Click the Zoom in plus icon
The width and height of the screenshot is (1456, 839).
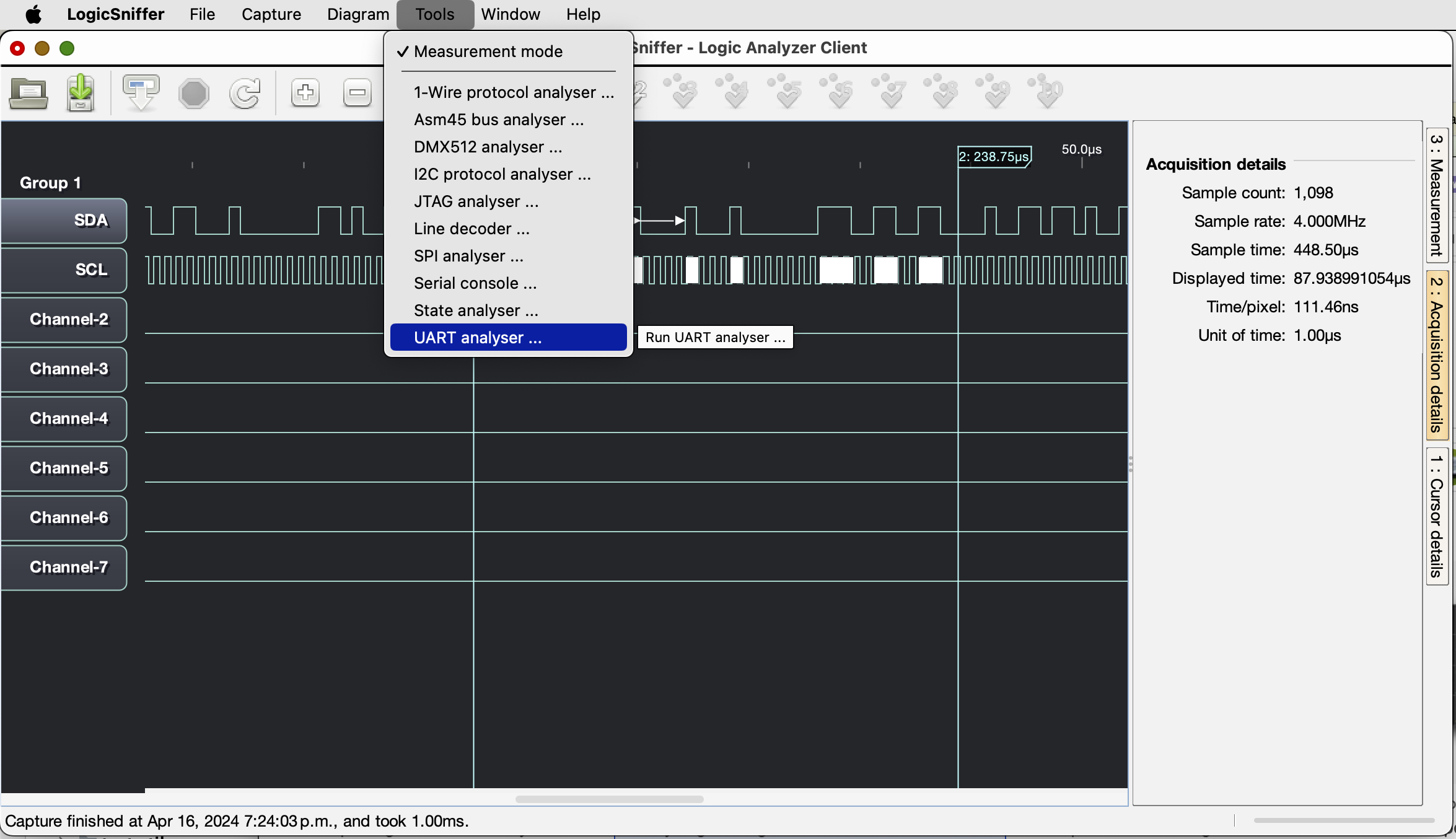305,93
